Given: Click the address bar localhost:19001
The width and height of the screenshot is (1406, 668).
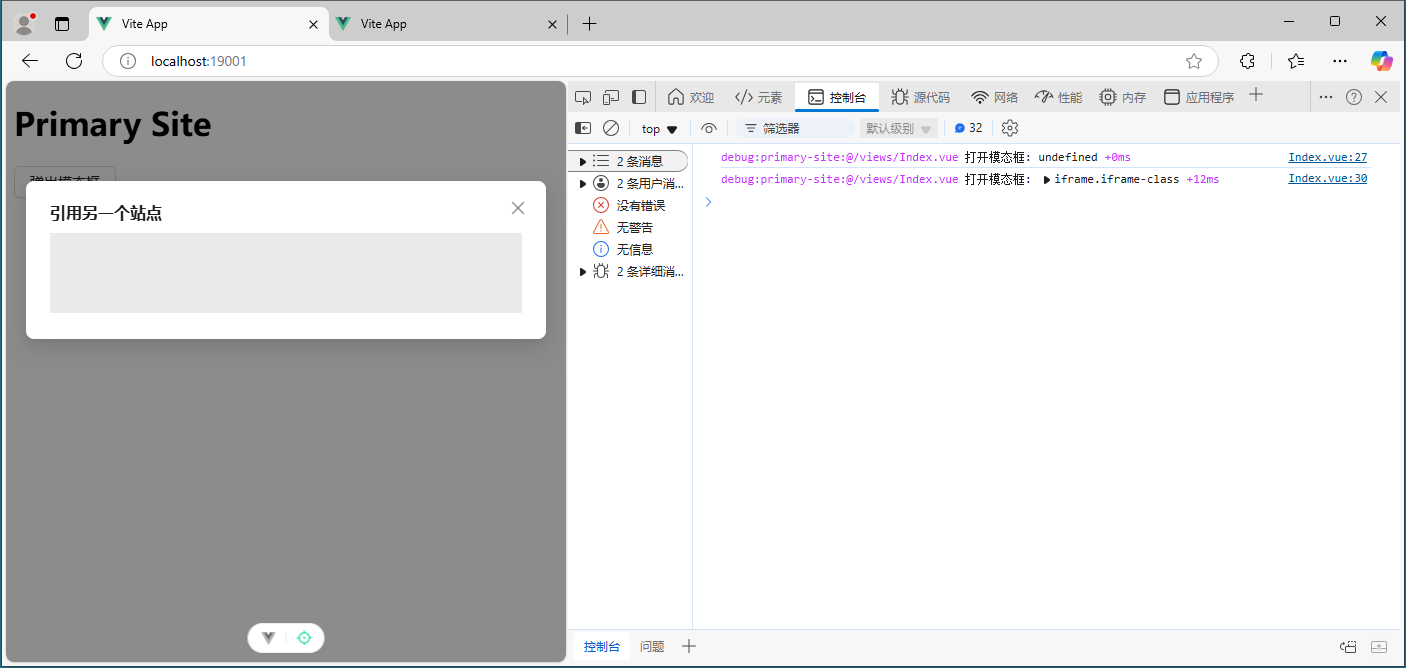Looking at the screenshot, I should click(199, 61).
